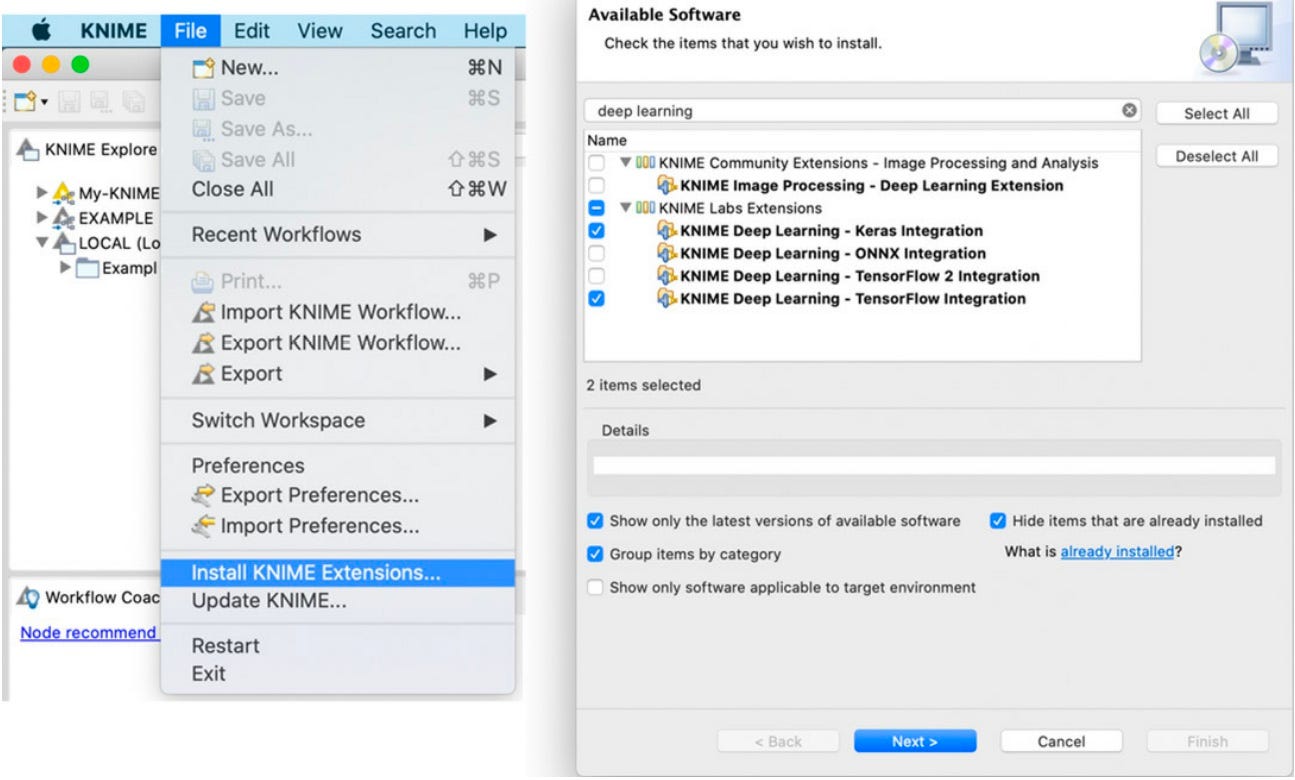The width and height of the screenshot is (1295, 780).
Task: Collapse the LOCAL tree node
Action: pyautogui.click(x=41, y=243)
